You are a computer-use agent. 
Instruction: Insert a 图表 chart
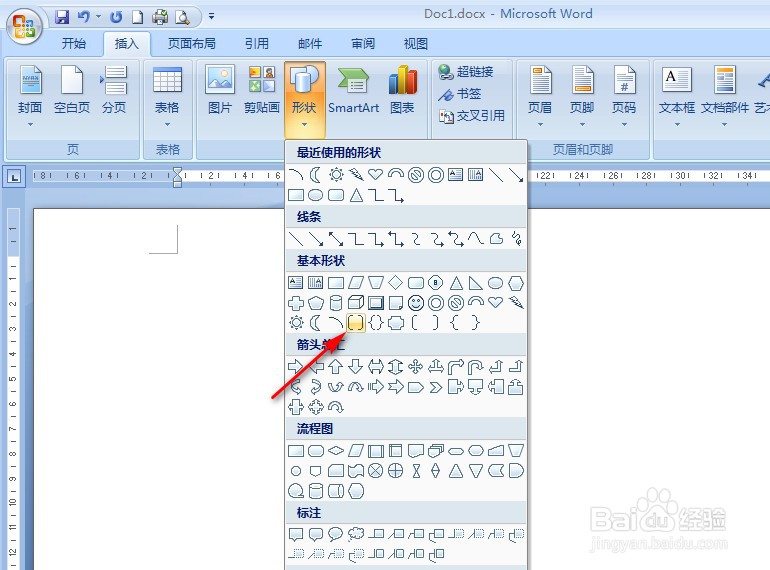click(402, 90)
